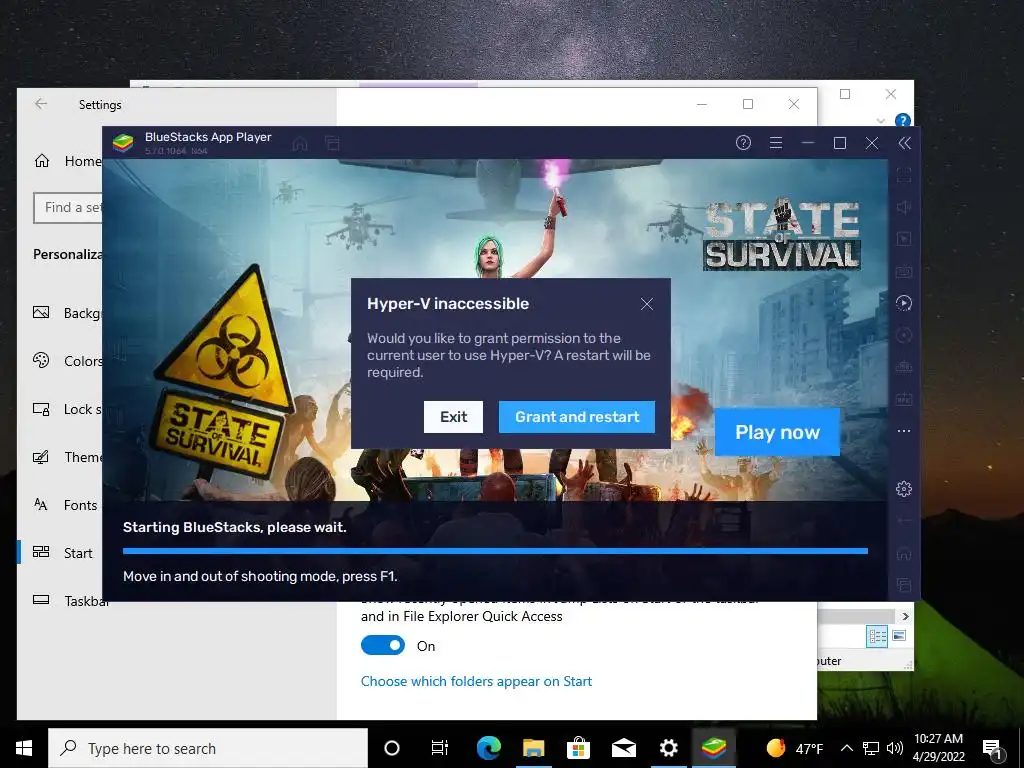The width and height of the screenshot is (1024, 768).
Task: Open BlueStacks hamburger menu
Action: pyautogui.click(x=776, y=142)
